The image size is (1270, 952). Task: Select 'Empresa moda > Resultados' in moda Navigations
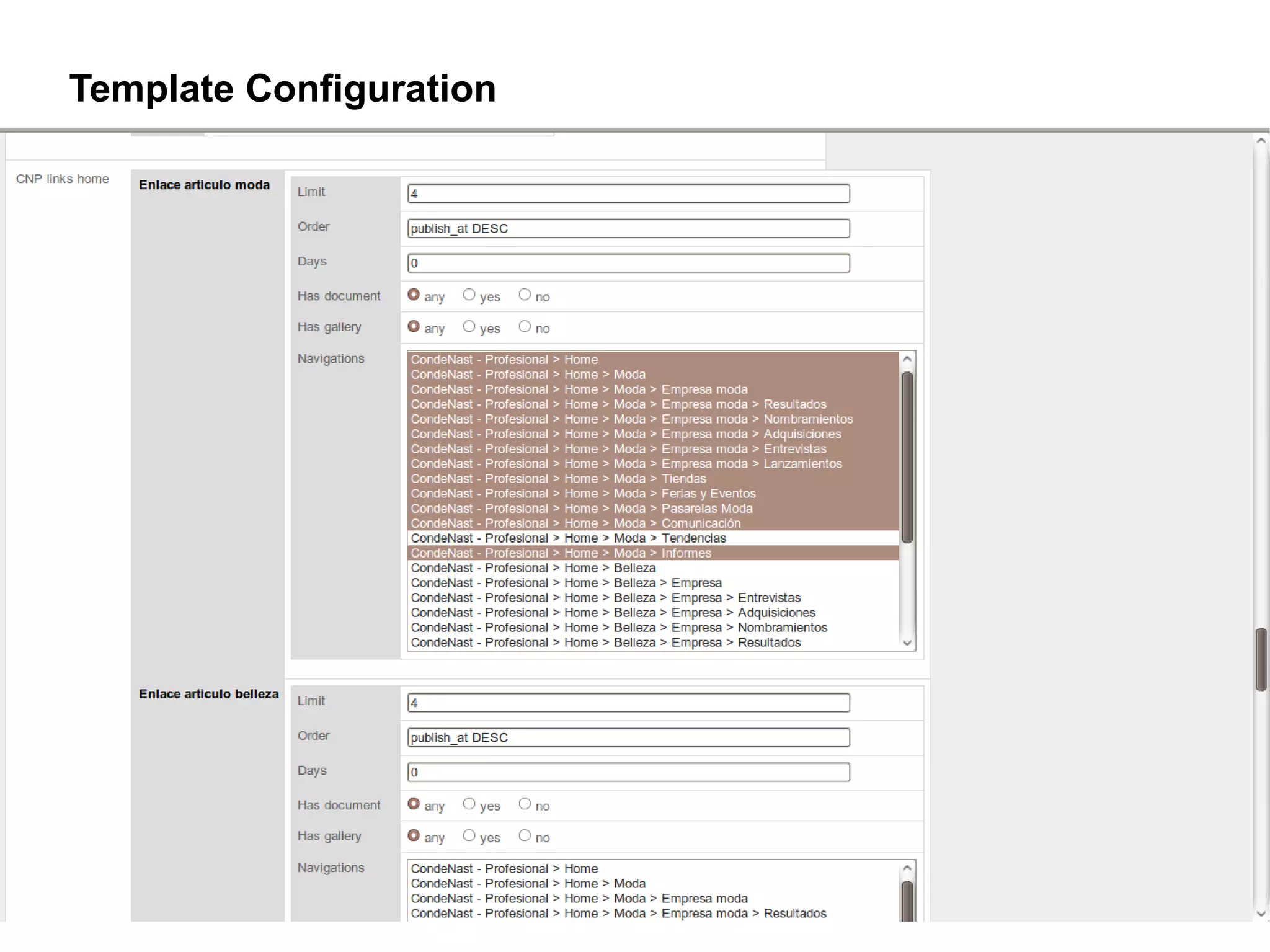click(x=653, y=404)
